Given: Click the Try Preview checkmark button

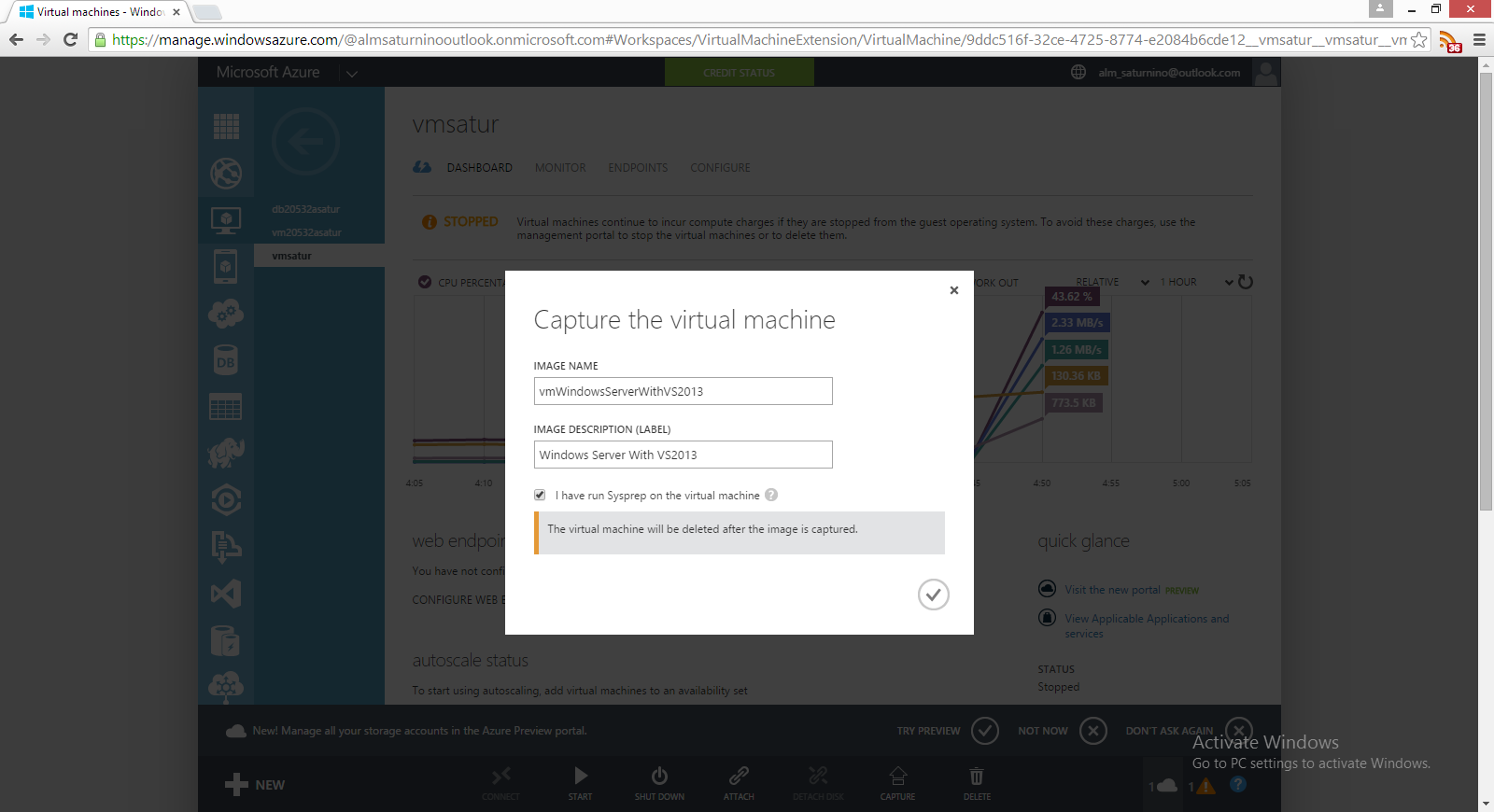Looking at the screenshot, I should (985, 731).
